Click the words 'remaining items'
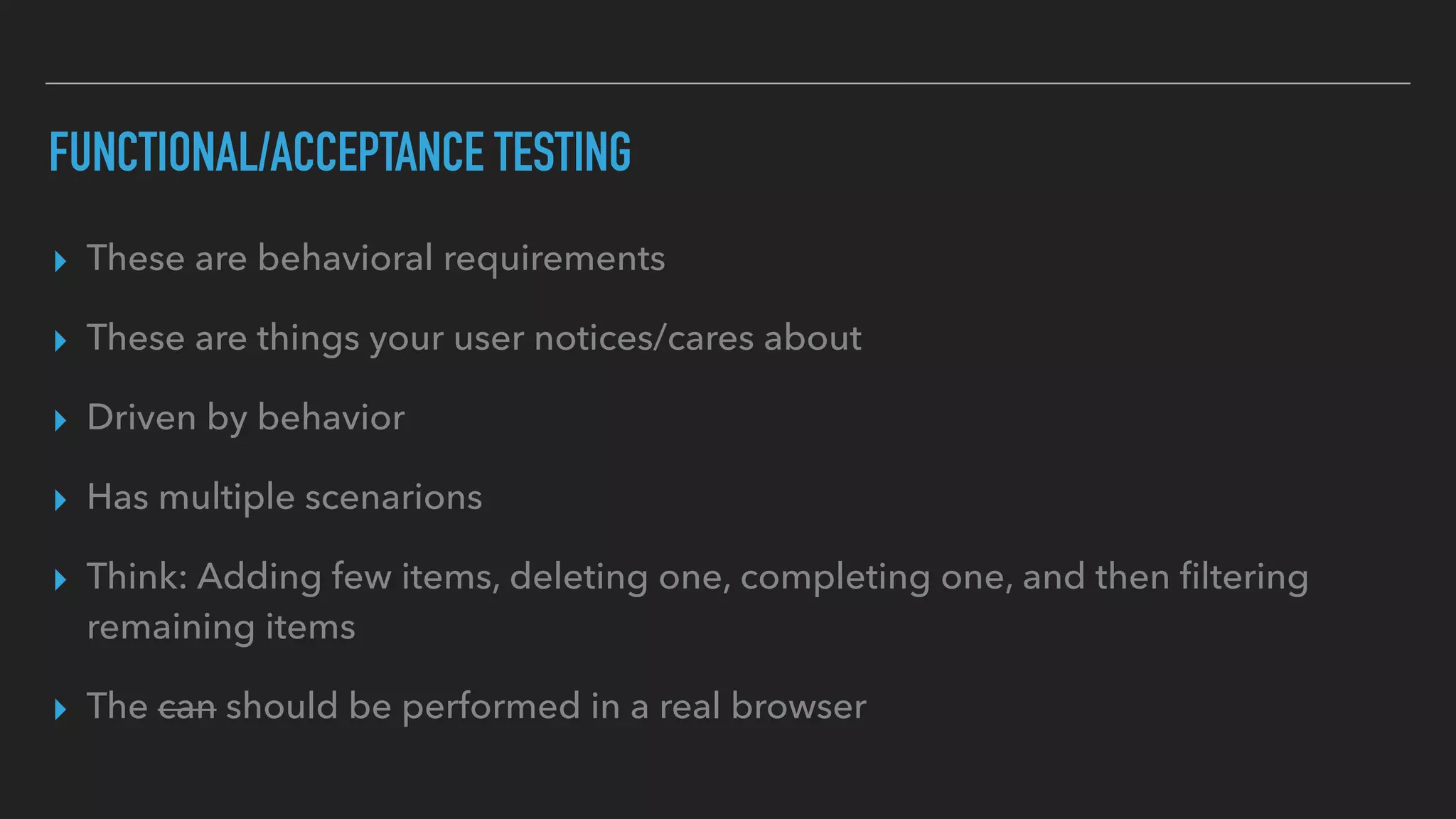This screenshot has height=819, width=1456. 221,628
